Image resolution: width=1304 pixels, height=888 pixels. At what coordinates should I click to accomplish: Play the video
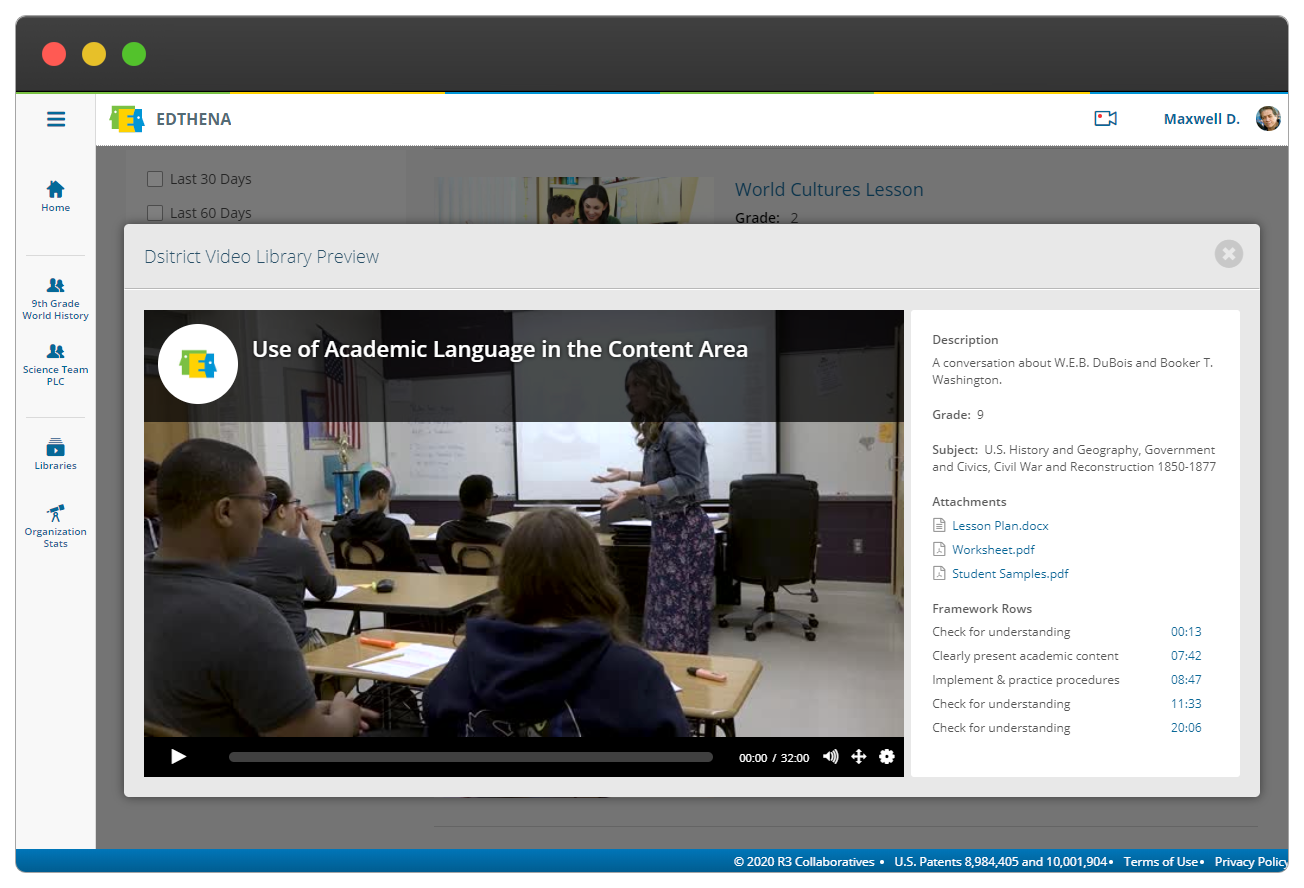pos(179,757)
